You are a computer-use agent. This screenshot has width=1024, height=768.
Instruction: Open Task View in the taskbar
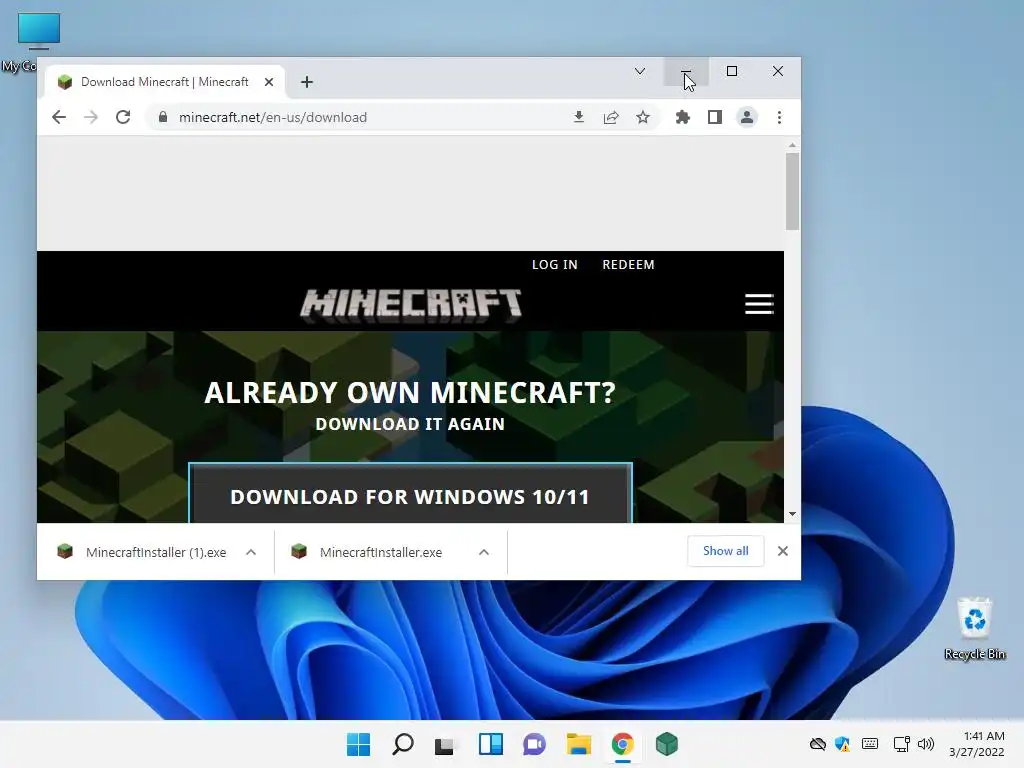445,744
